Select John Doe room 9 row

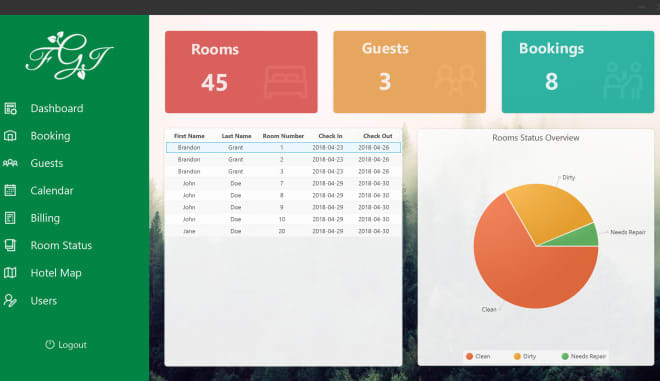tap(283, 207)
